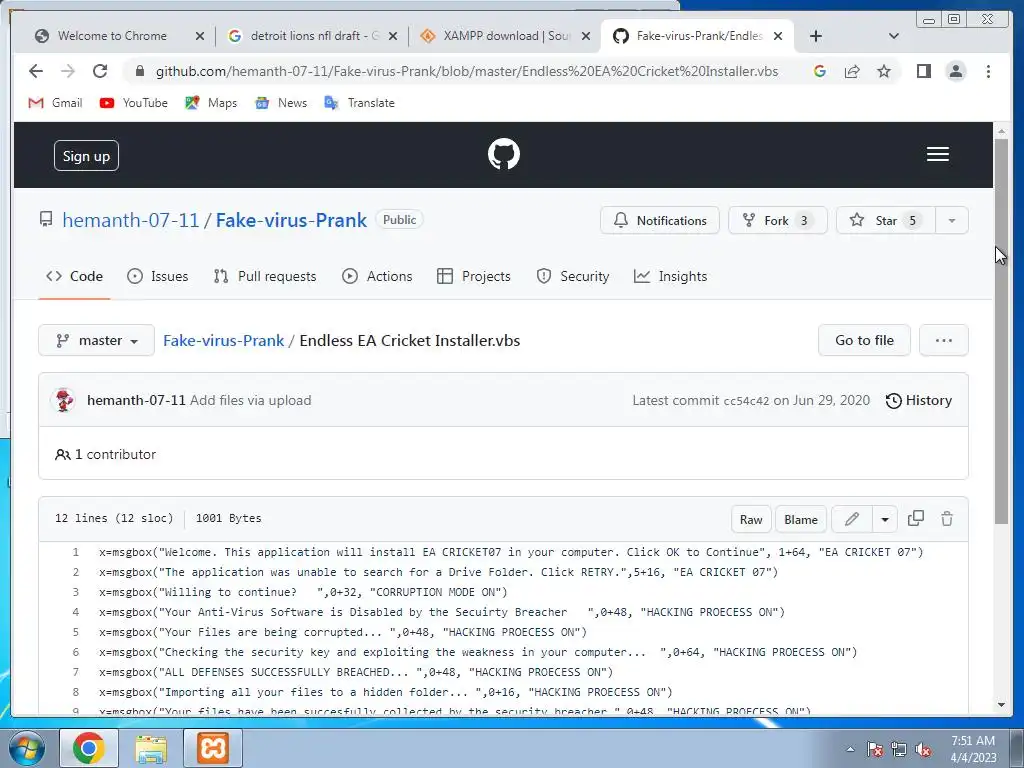Close the Fake-virus-Prank tab

point(778,36)
